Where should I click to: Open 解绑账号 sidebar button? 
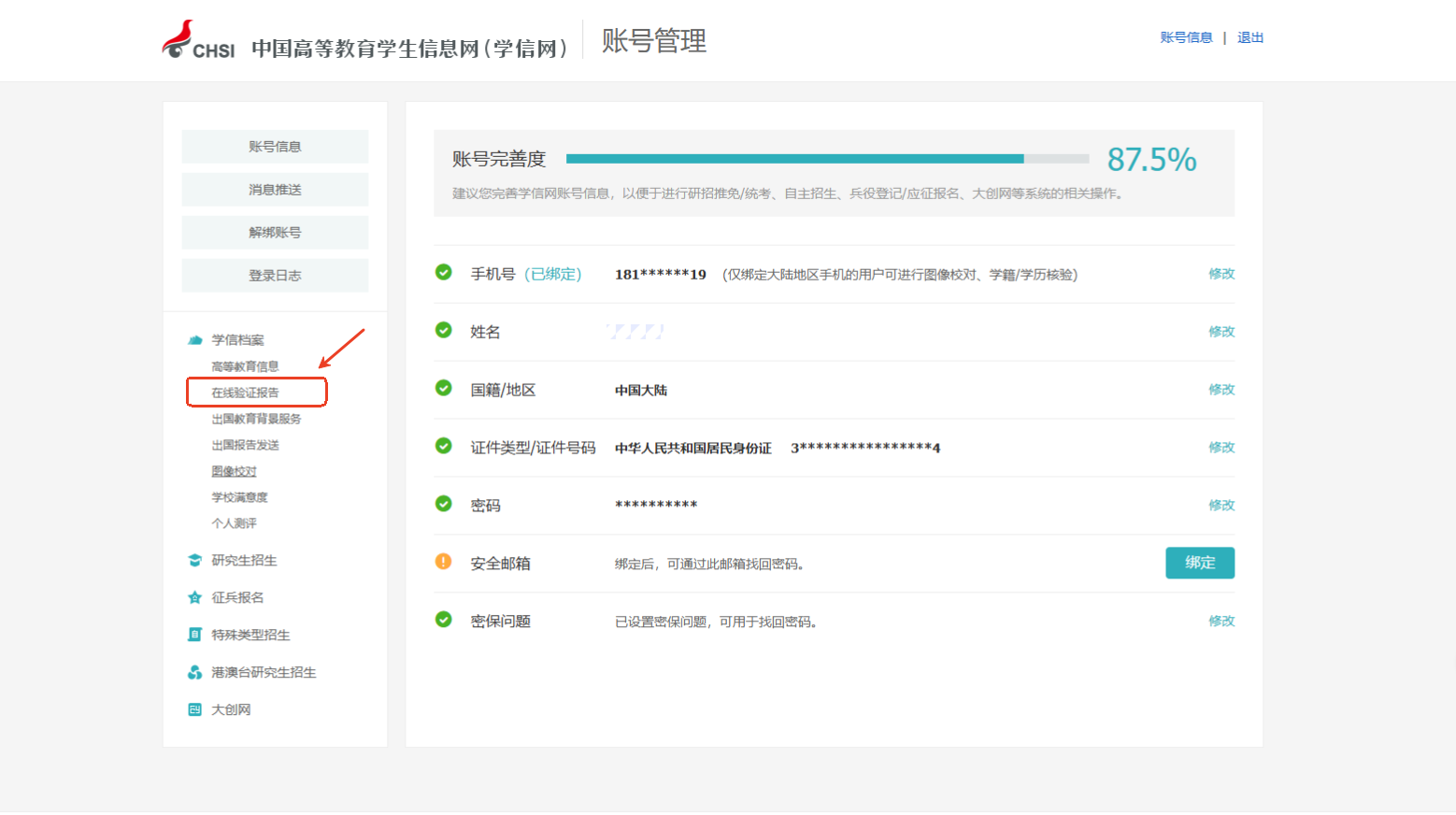[x=275, y=233]
